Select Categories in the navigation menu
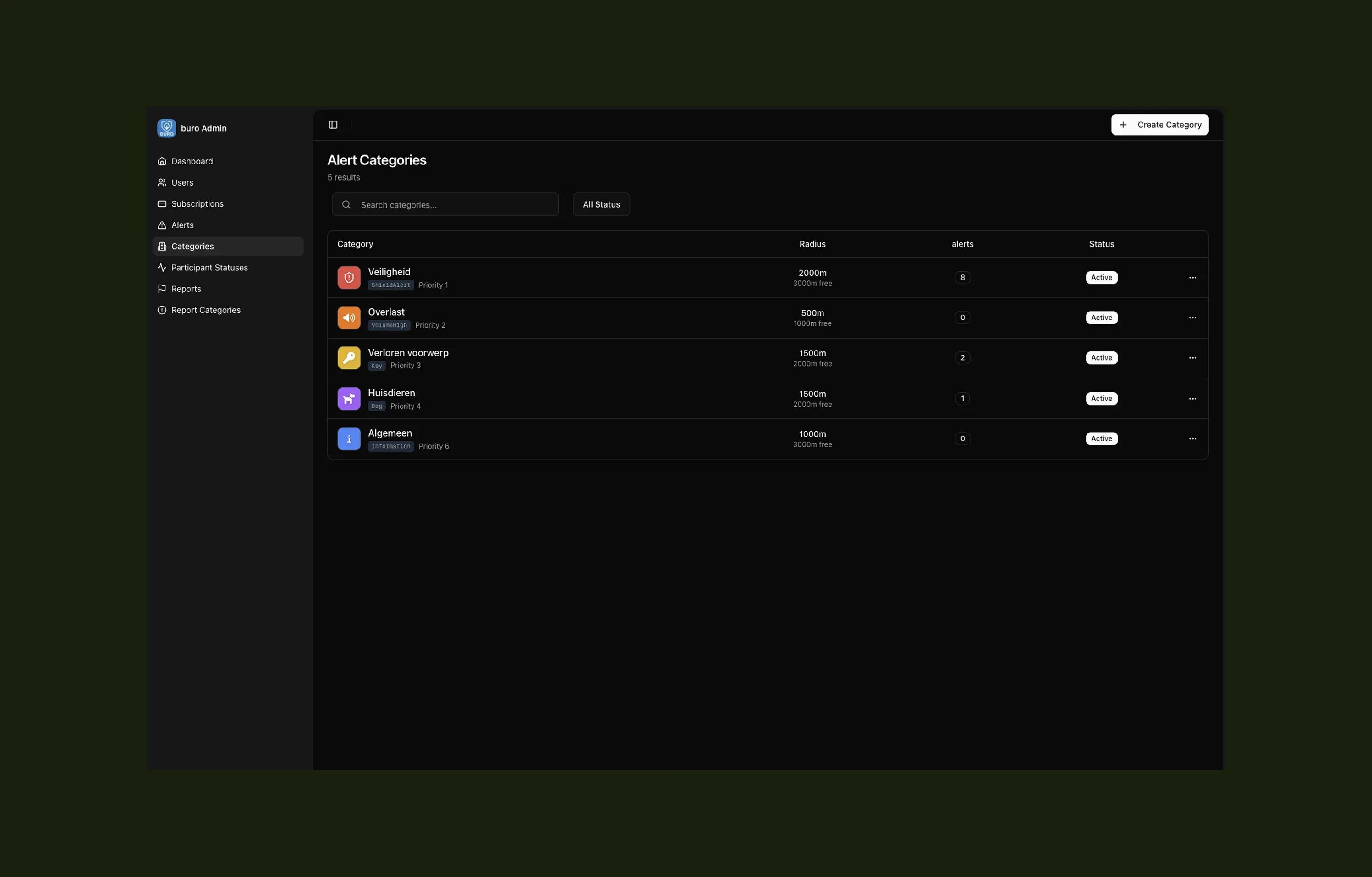Viewport: 1372px width, 877px height. pyautogui.click(x=192, y=246)
